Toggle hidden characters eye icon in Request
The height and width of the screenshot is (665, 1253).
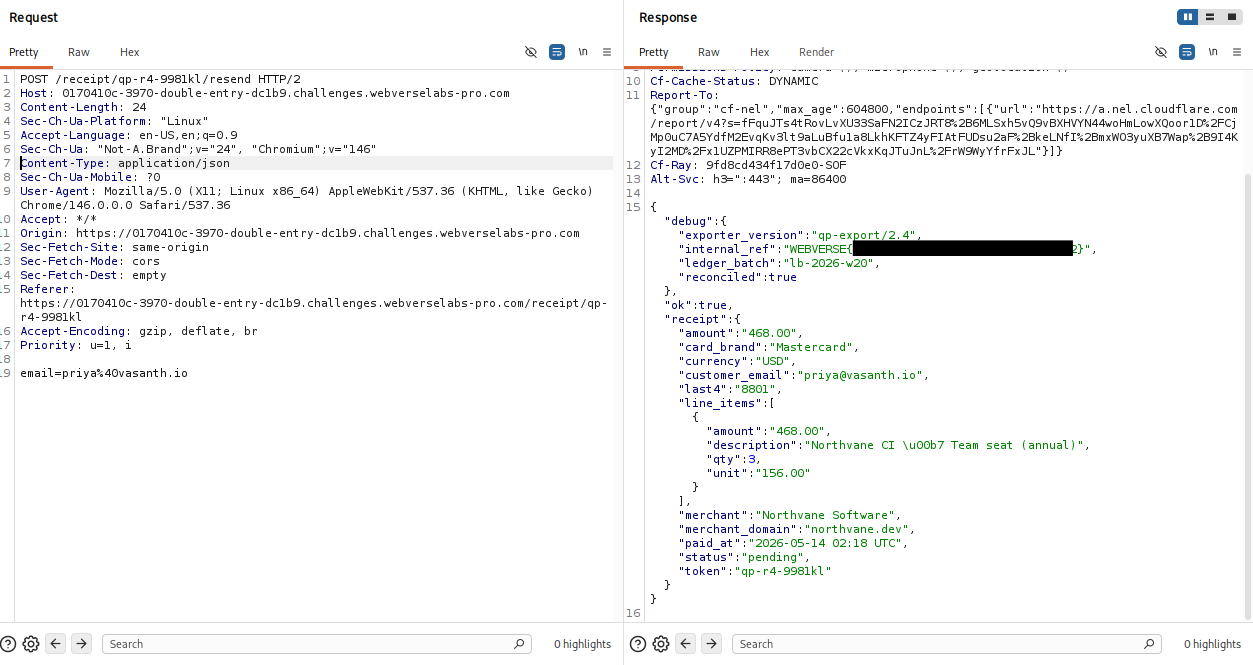point(531,52)
